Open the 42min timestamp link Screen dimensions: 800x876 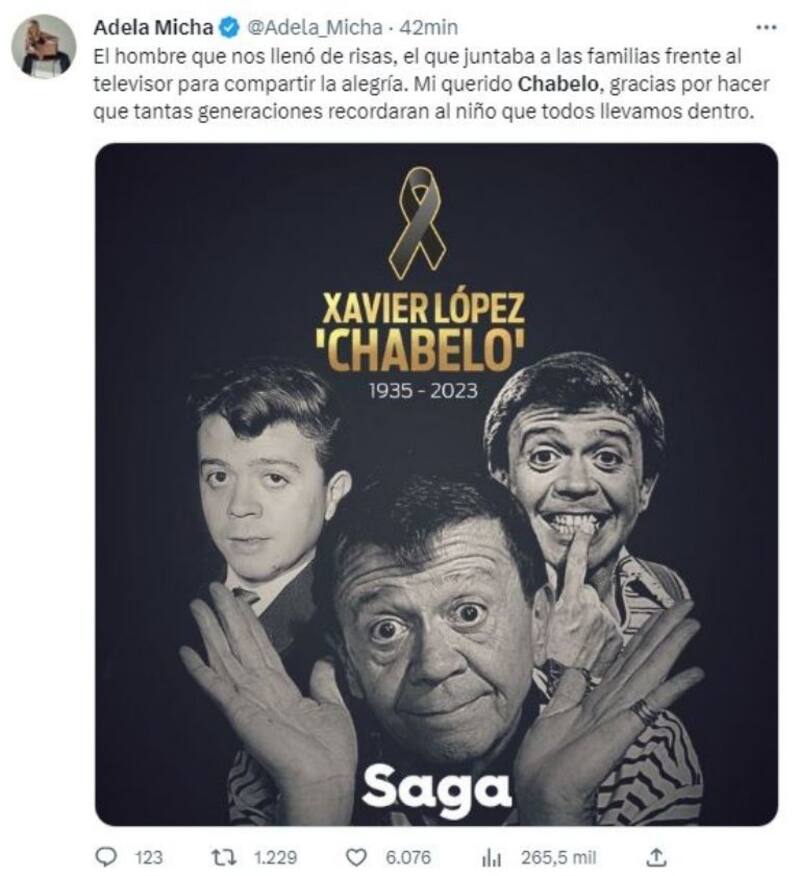pyautogui.click(x=428, y=27)
